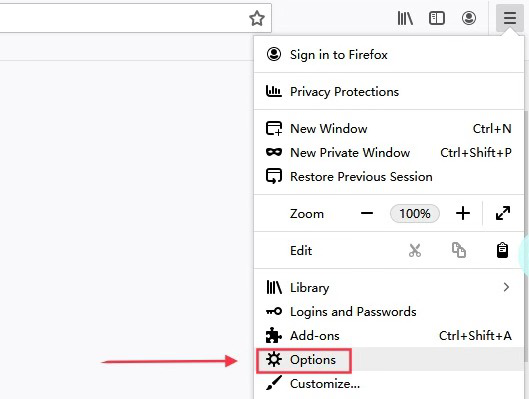Open the Library toolbar icon
Image resolution: width=529 pixels, height=399 pixels.
(405, 18)
